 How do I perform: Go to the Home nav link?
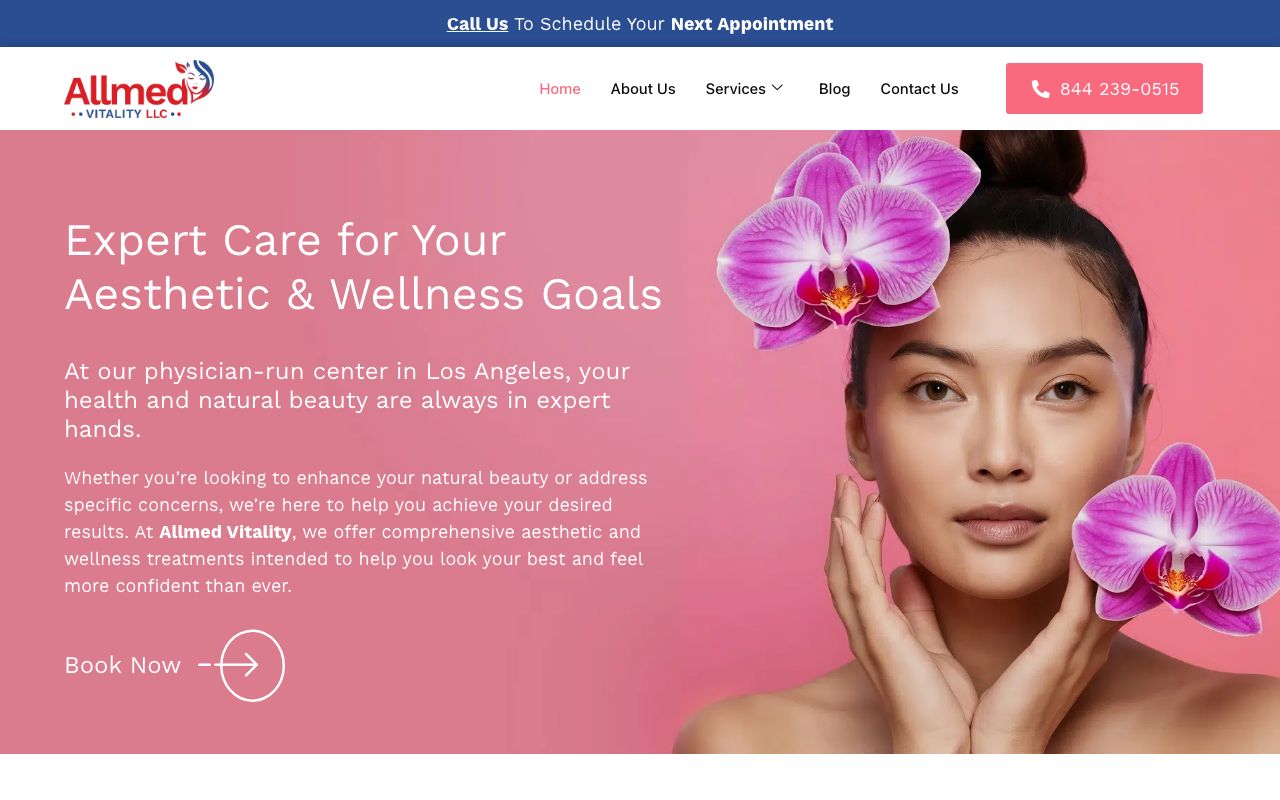(x=560, y=89)
